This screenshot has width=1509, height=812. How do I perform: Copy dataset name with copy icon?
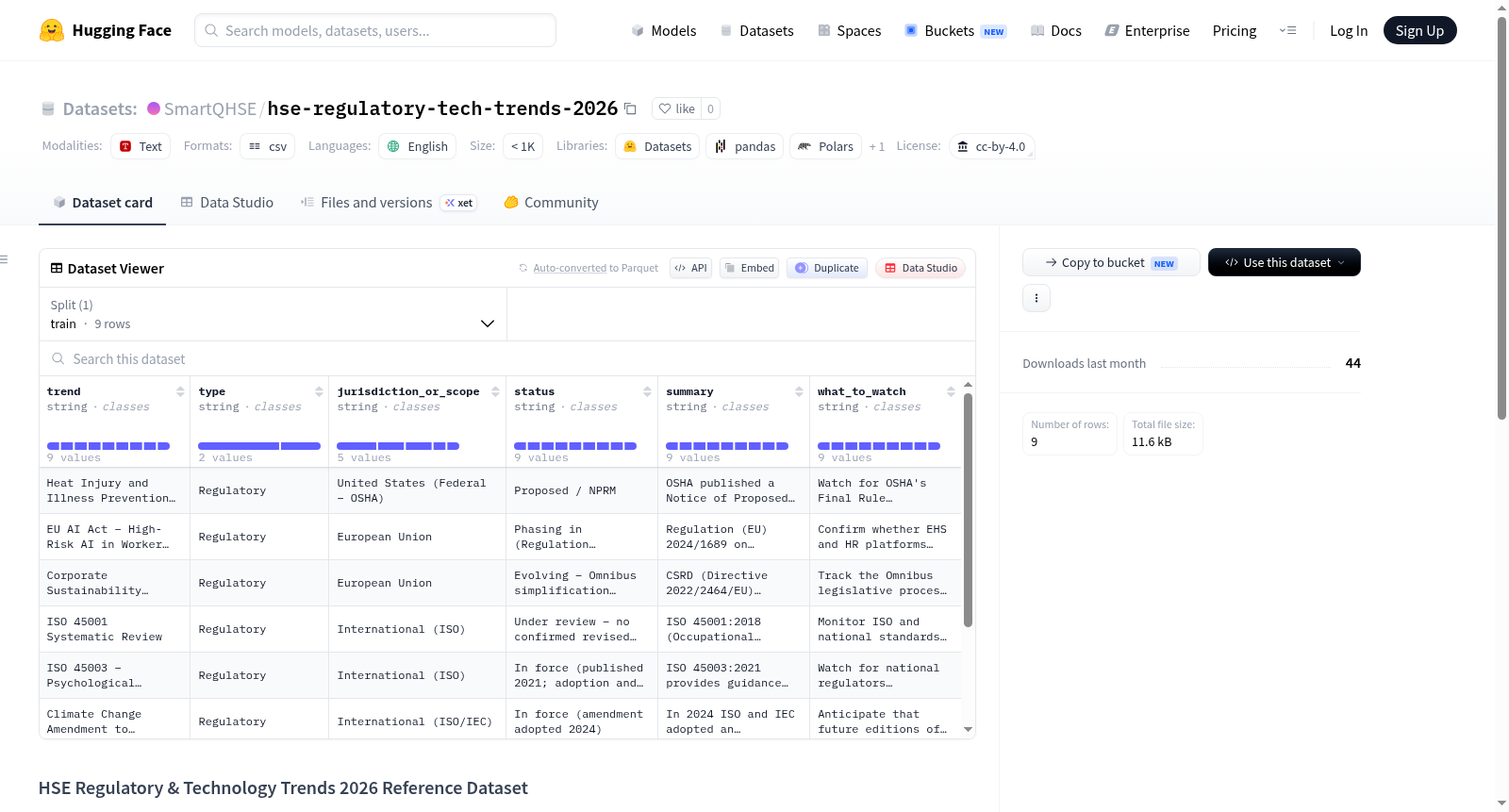(x=631, y=109)
